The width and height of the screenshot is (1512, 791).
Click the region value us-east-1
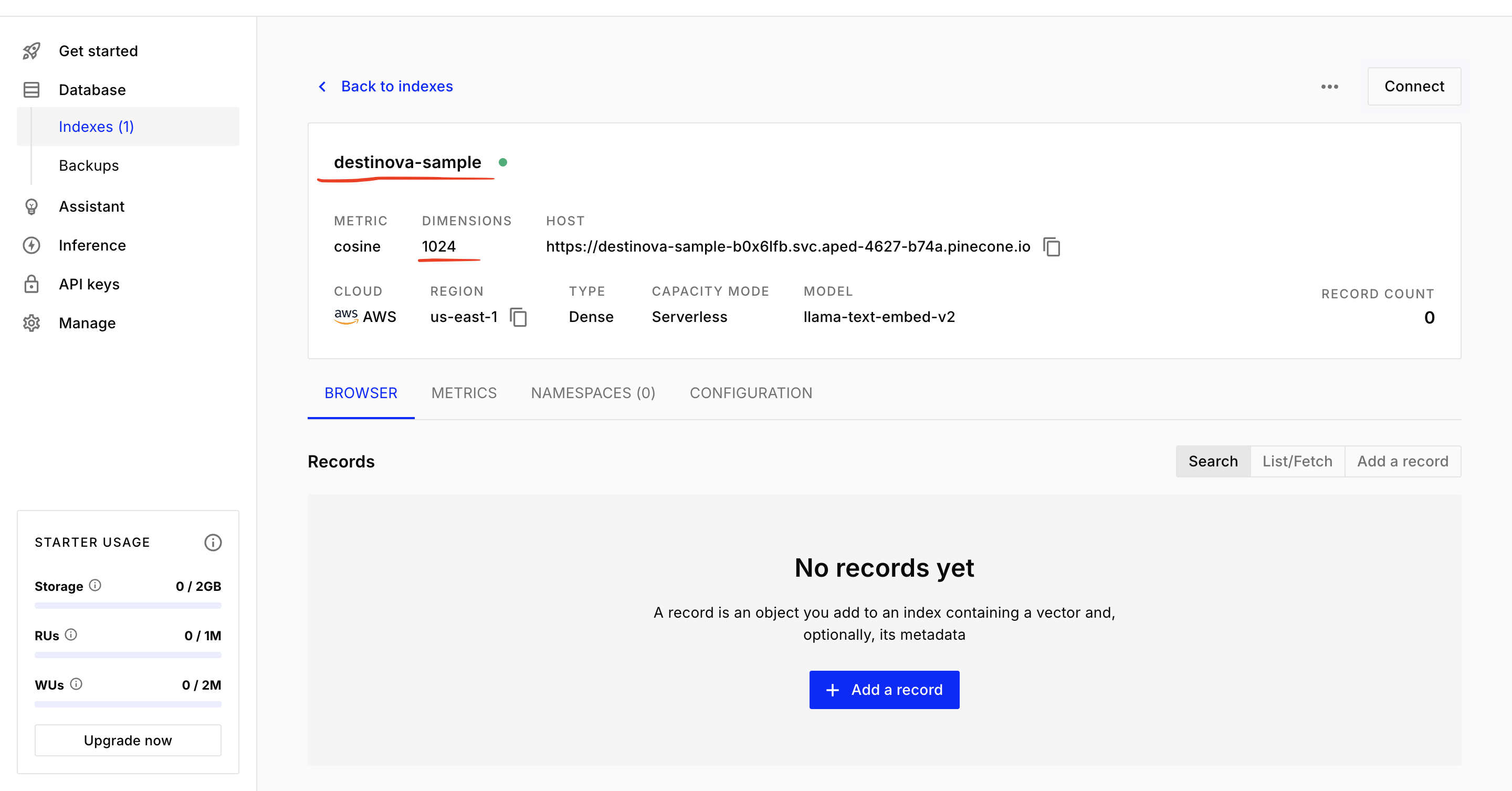coord(464,317)
